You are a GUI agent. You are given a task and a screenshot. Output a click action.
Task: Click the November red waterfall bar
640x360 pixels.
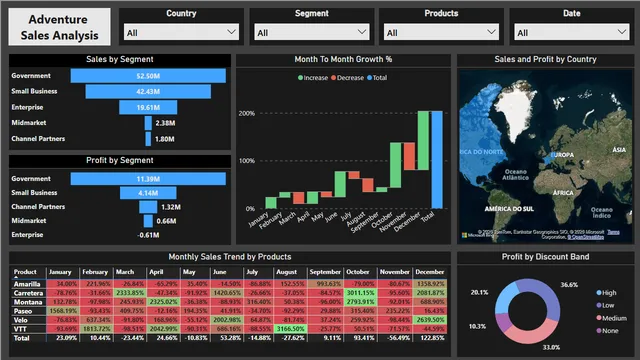click(x=409, y=156)
